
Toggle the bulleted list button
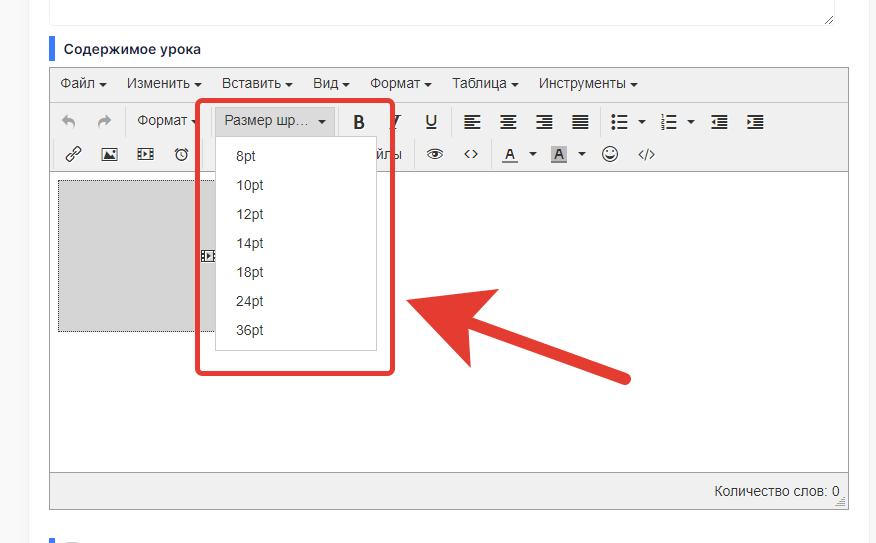[620, 122]
